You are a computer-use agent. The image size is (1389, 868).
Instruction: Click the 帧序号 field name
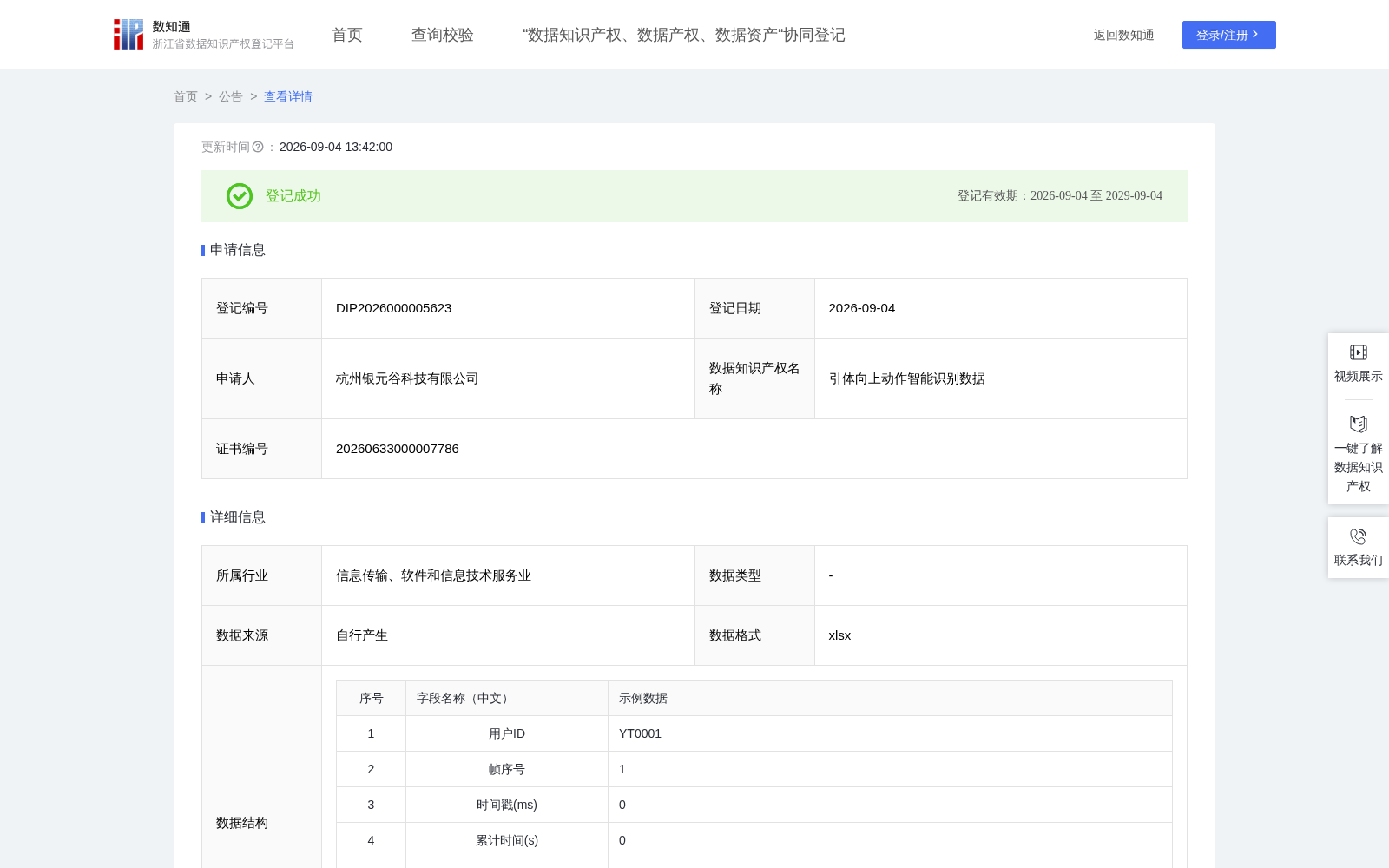click(507, 769)
